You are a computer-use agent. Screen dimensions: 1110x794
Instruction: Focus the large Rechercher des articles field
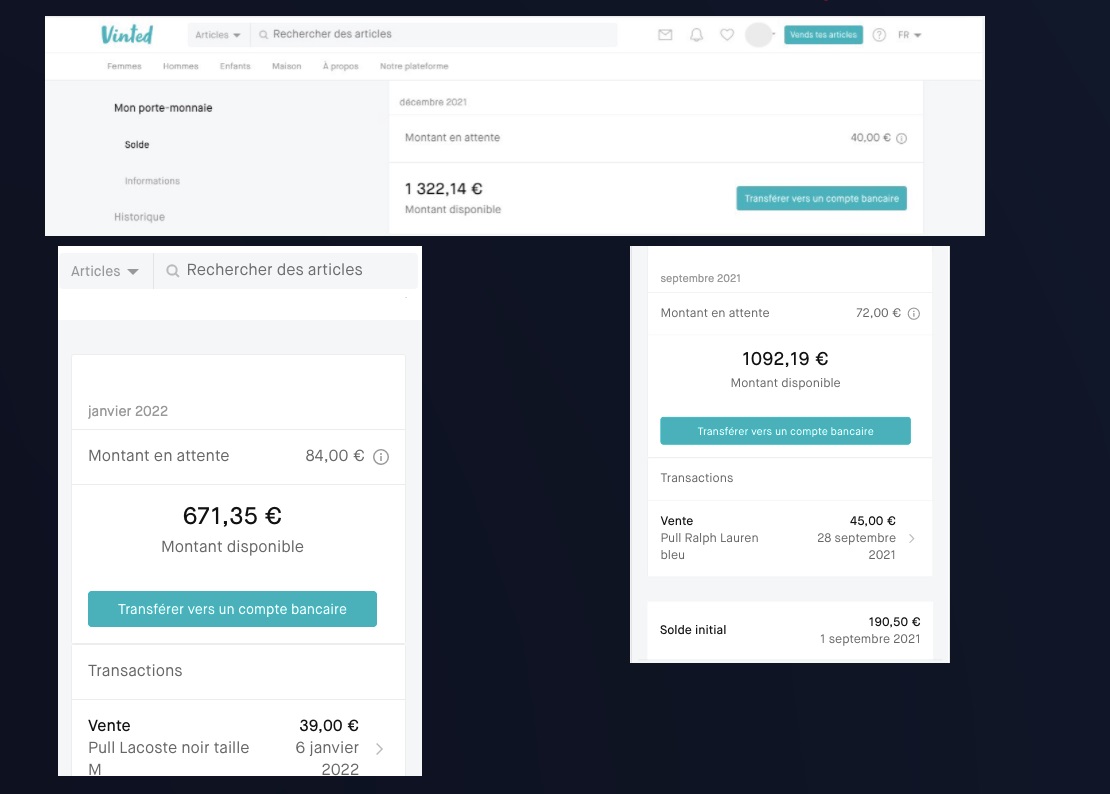pos(285,270)
